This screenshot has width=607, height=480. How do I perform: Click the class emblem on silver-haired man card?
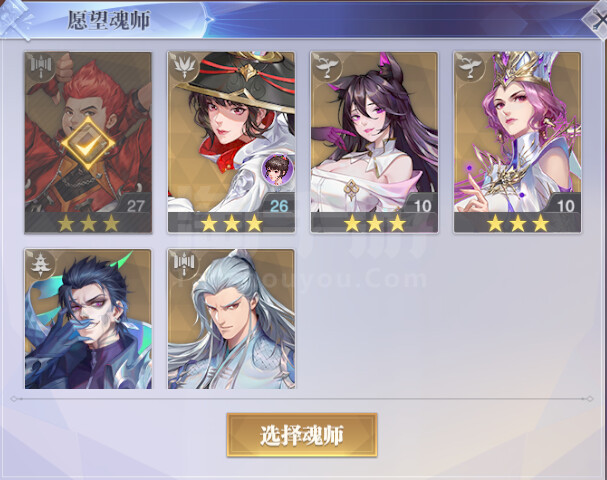tap(183, 264)
